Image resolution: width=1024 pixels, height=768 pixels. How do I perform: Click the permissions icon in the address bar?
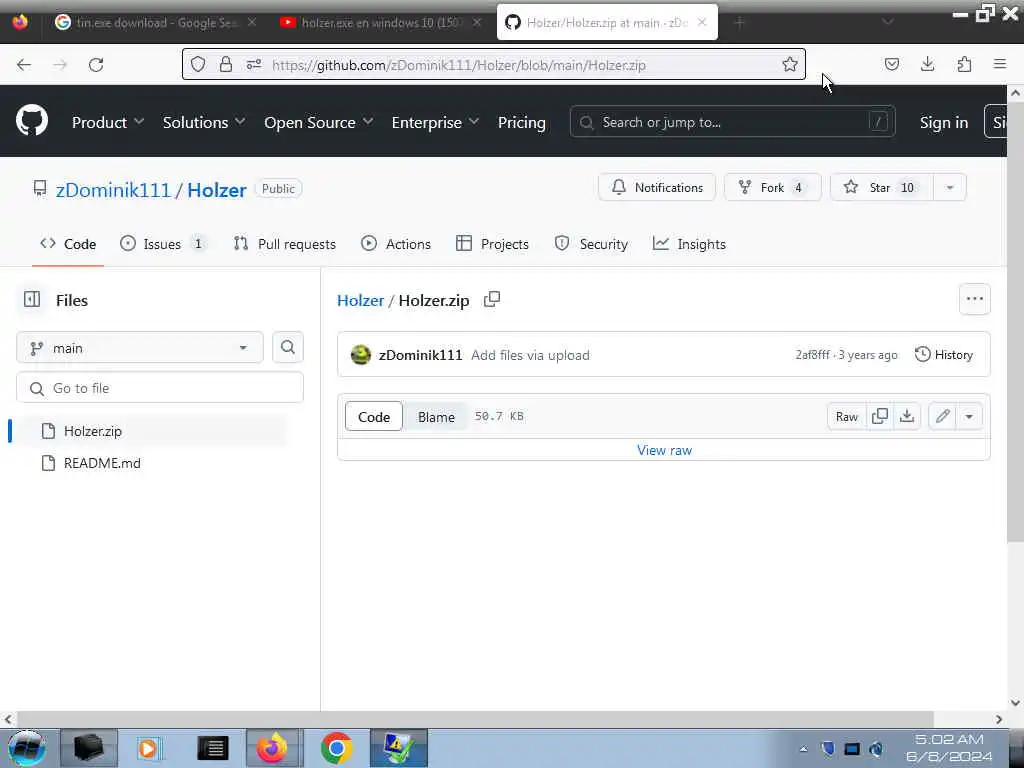pyautogui.click(x=254, y=64)
